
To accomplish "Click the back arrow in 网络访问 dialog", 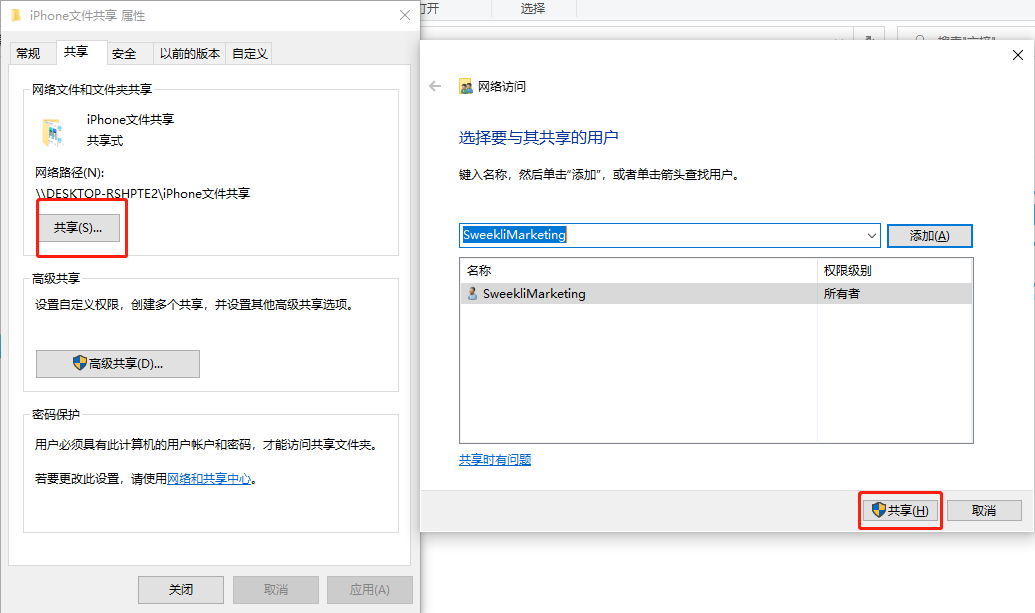I will pyautogui.click(x=433, y=86).
